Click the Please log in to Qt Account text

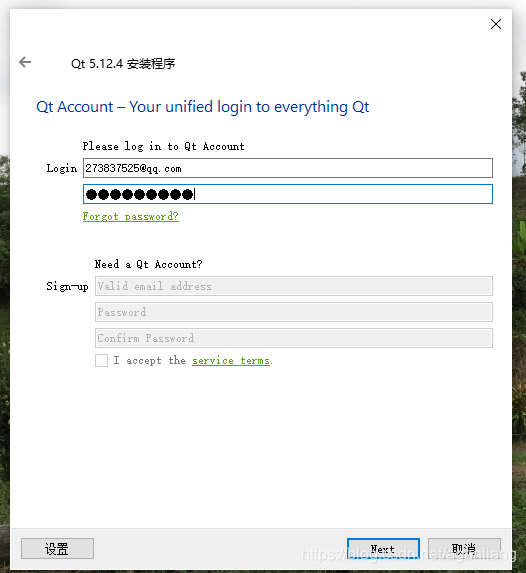163,147
